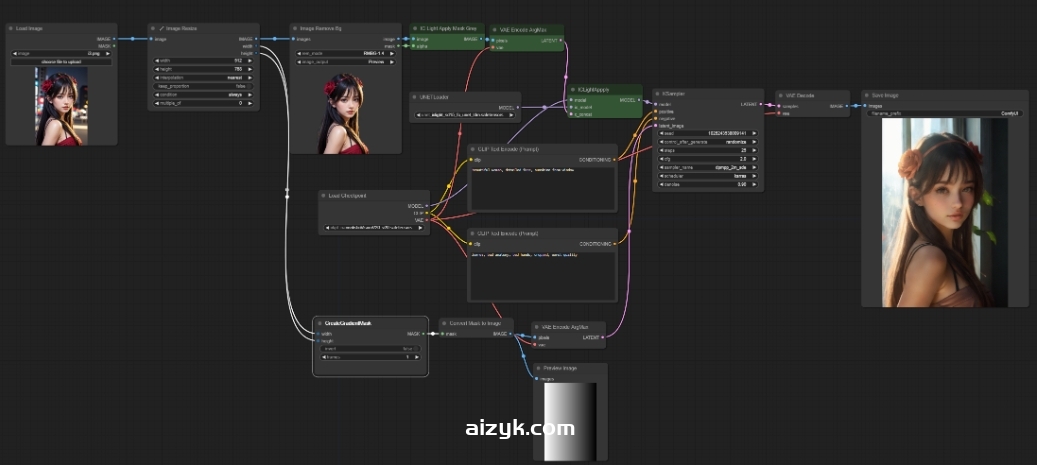Collapse the Load Image node via its dot
The width and height of the screenshot is (1037, 465).
11,29
